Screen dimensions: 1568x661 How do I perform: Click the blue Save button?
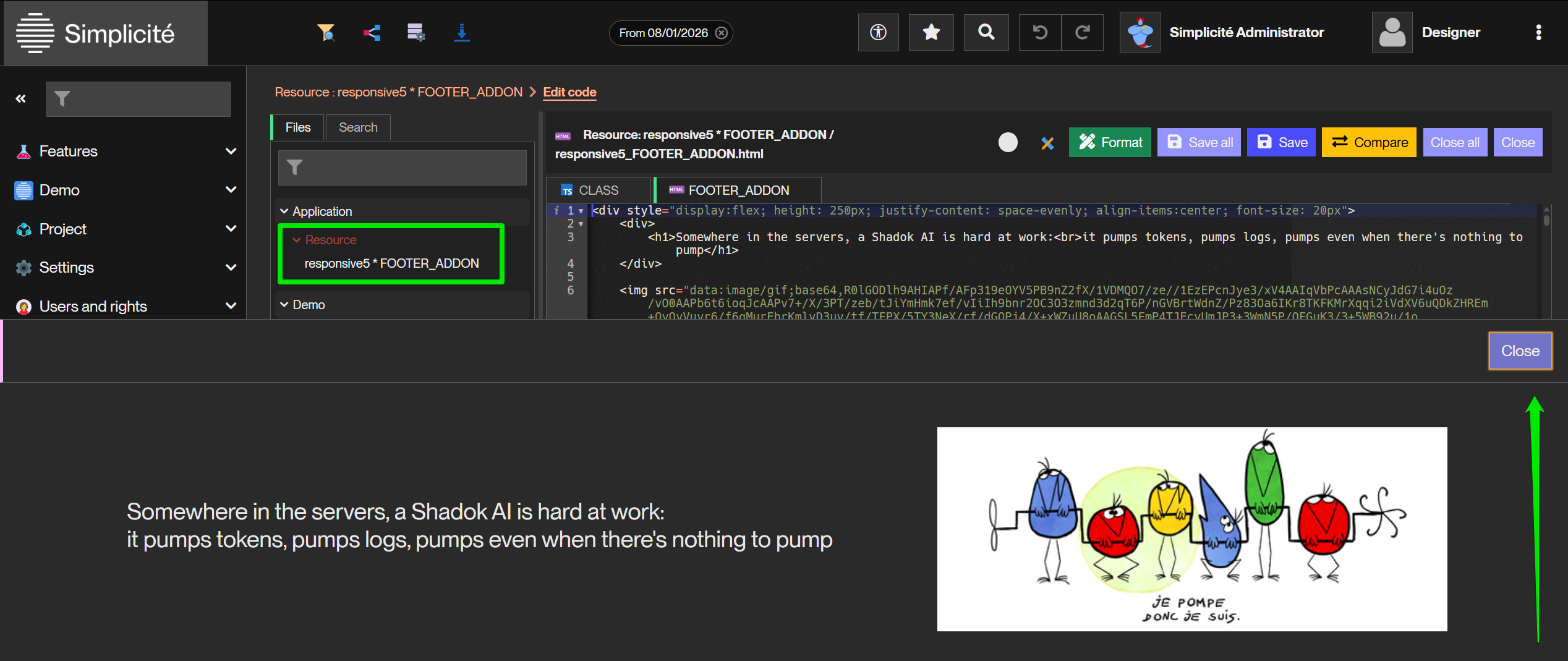[1281, 142]
